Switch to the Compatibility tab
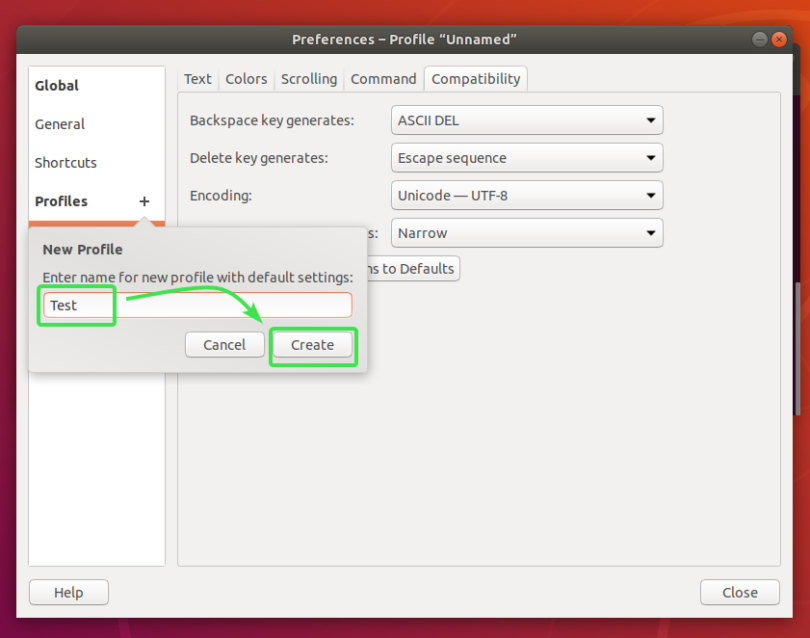Viewport: 810px width, 638px height. [475, 78]
